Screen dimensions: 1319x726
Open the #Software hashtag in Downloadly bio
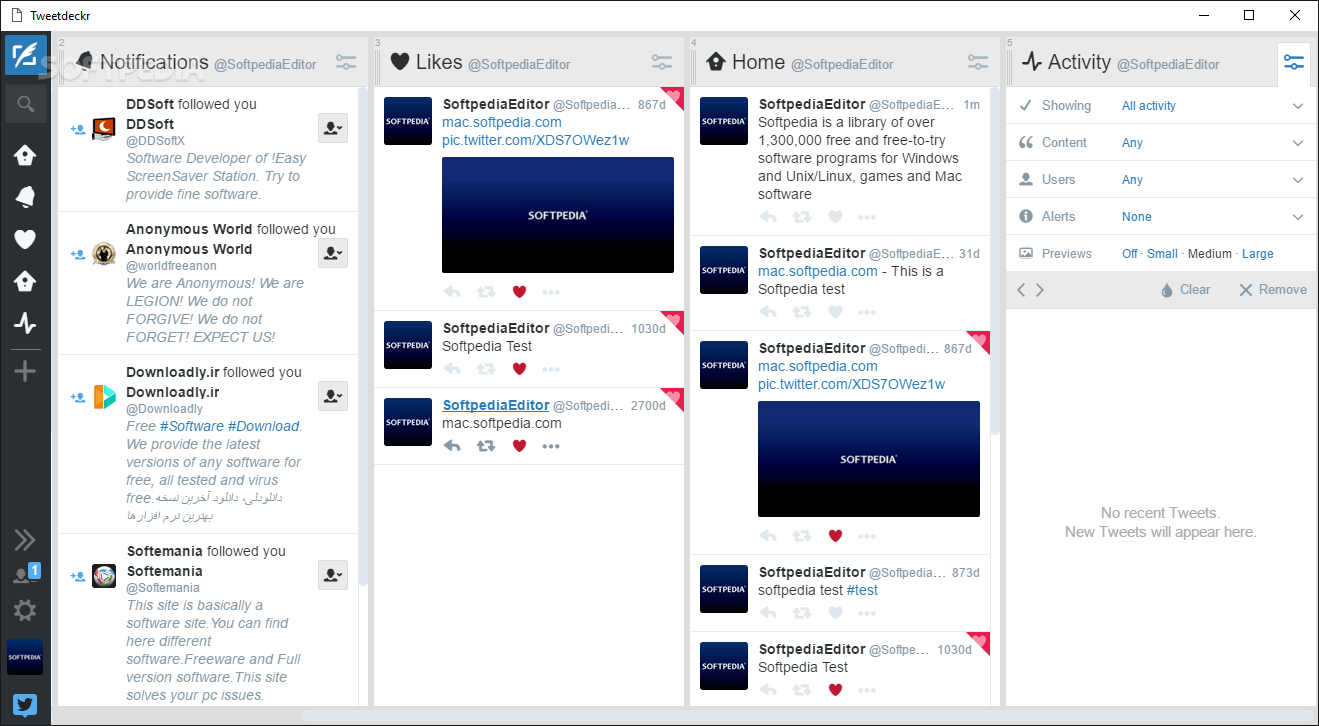point(192,426)
